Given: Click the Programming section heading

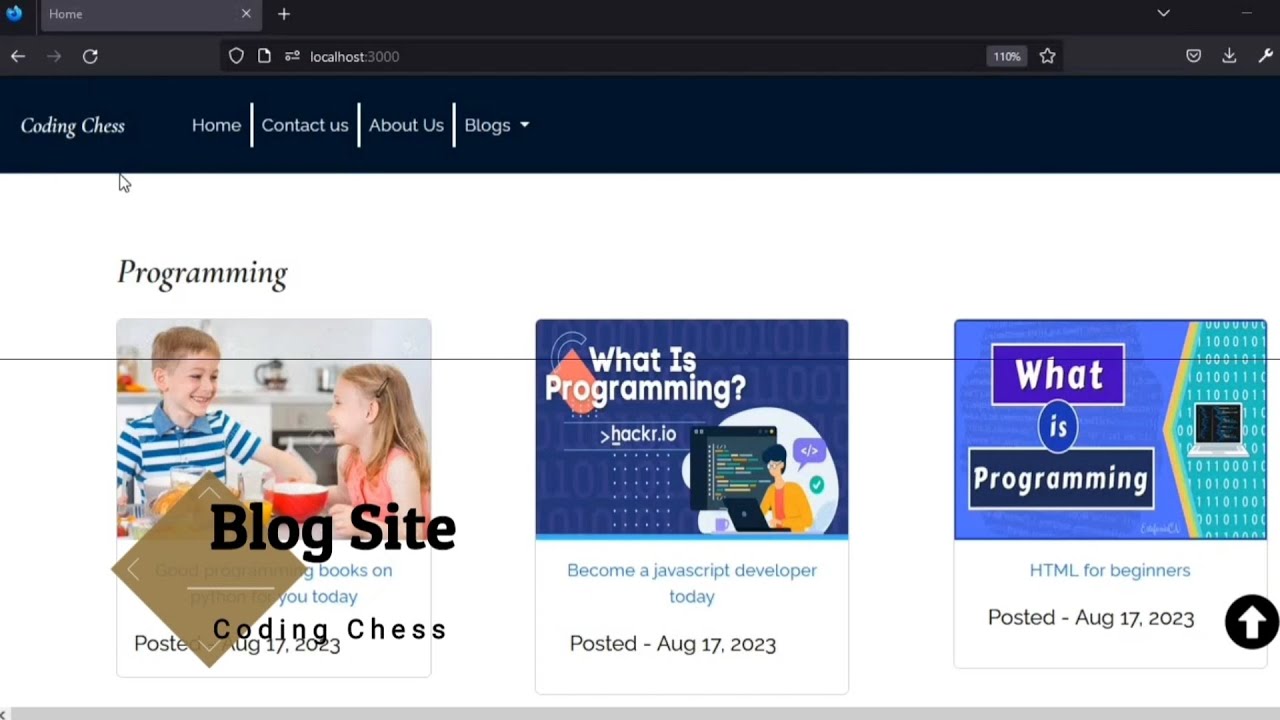Looking at the screenshot, I should point(202,273).
